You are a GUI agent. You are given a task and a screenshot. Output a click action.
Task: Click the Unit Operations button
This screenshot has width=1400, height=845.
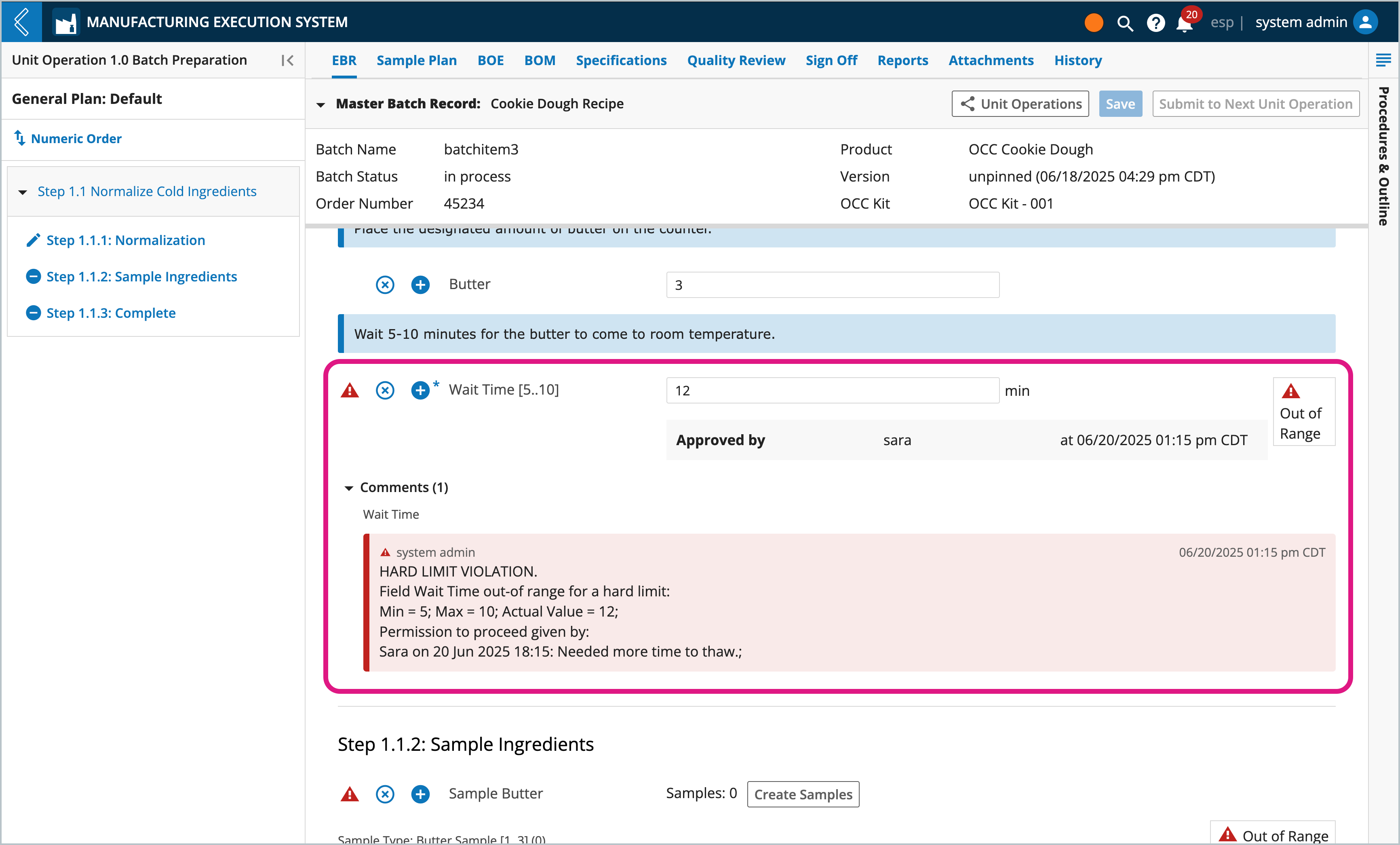(1020, 104)
